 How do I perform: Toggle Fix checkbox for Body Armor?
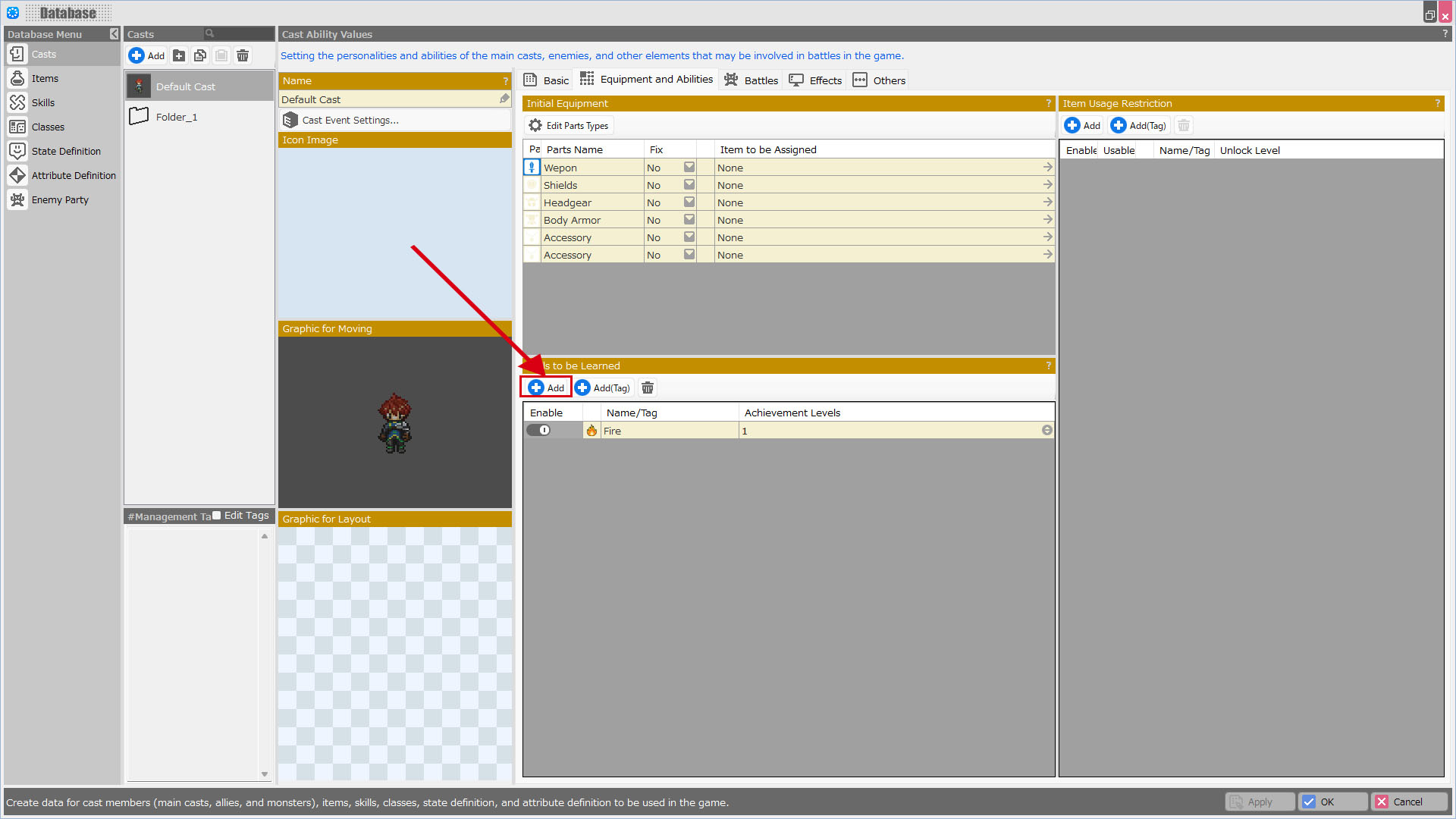tap(689, 219)
